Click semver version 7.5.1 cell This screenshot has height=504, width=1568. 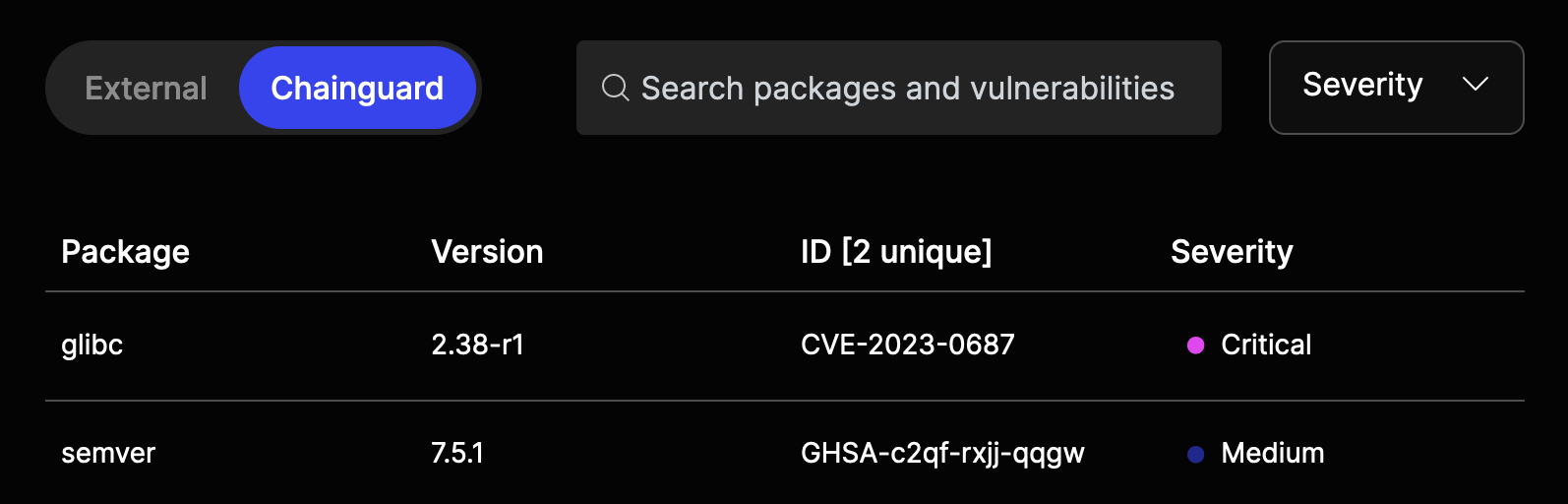(457, 453)
